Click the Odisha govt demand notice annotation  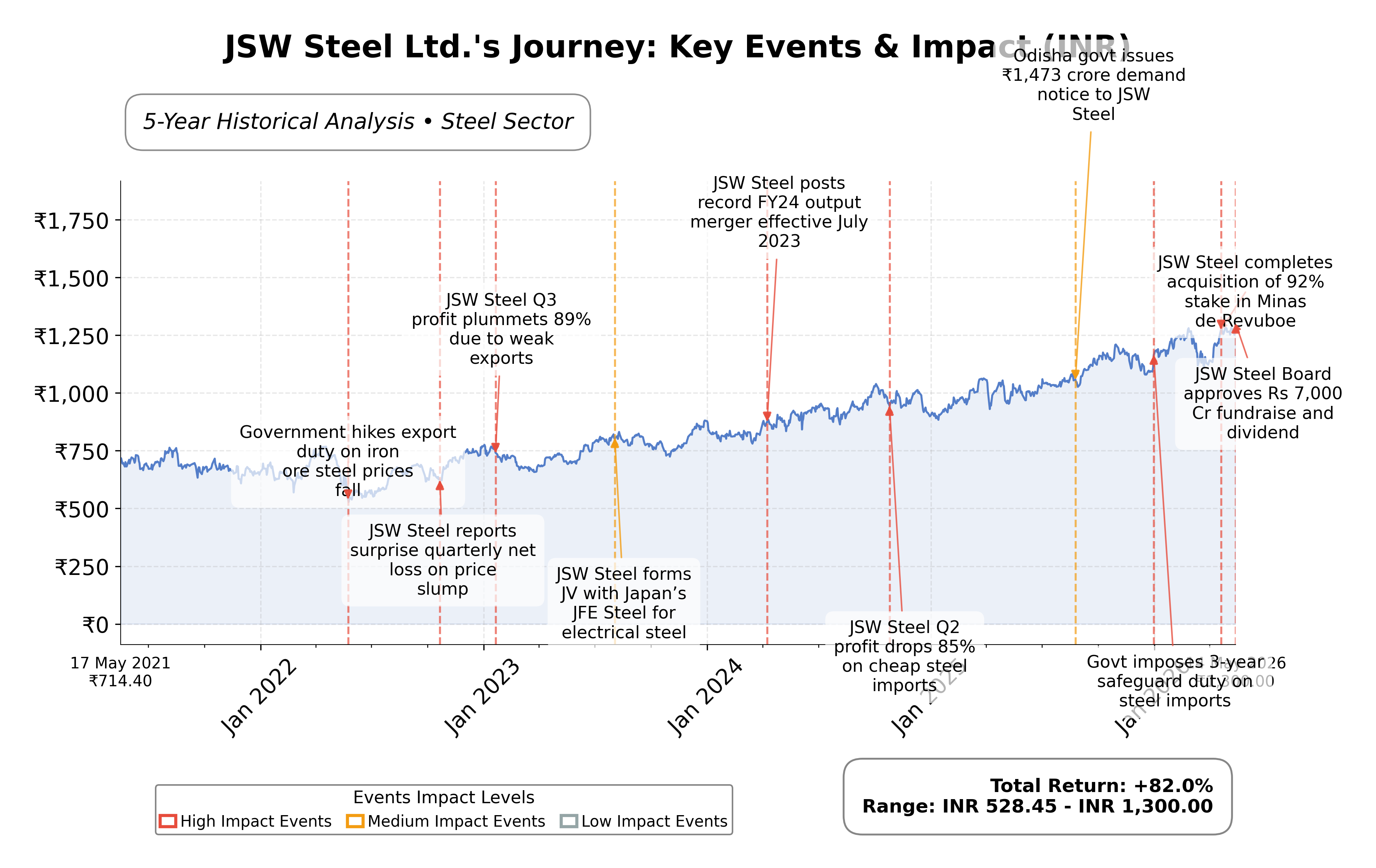1094,85
